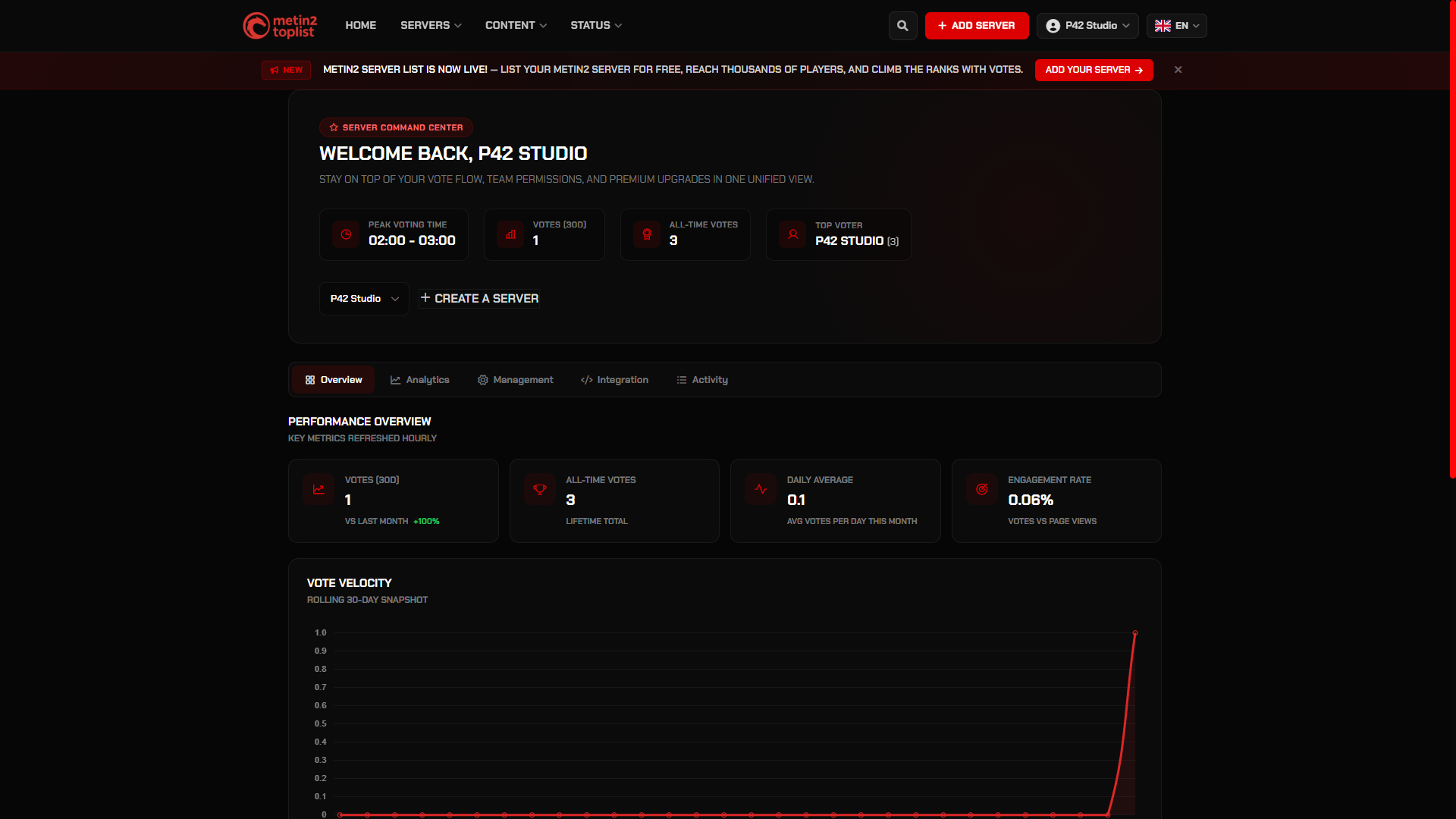Click the award icon in top All-Time Votes card
This screenshot has width=1456, height=819.
pyautogui.click(x=647, y=234)
